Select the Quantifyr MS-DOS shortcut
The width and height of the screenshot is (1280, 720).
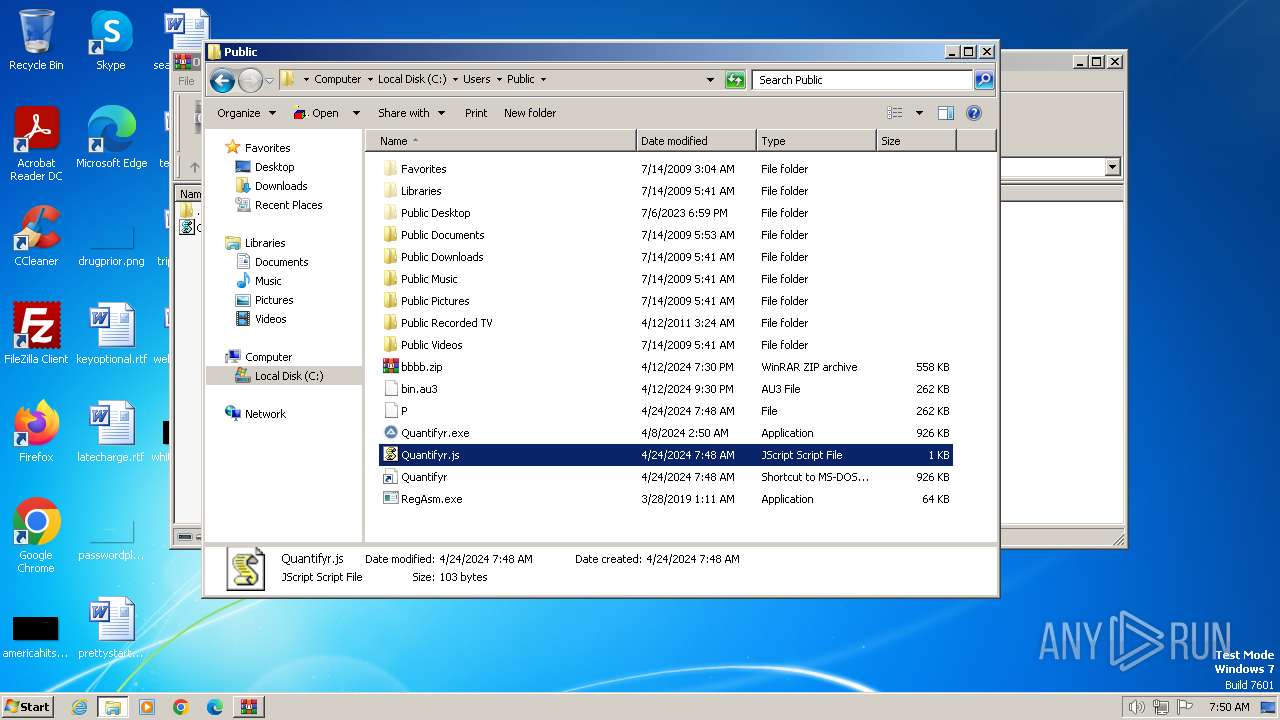(x=666, y=477)
